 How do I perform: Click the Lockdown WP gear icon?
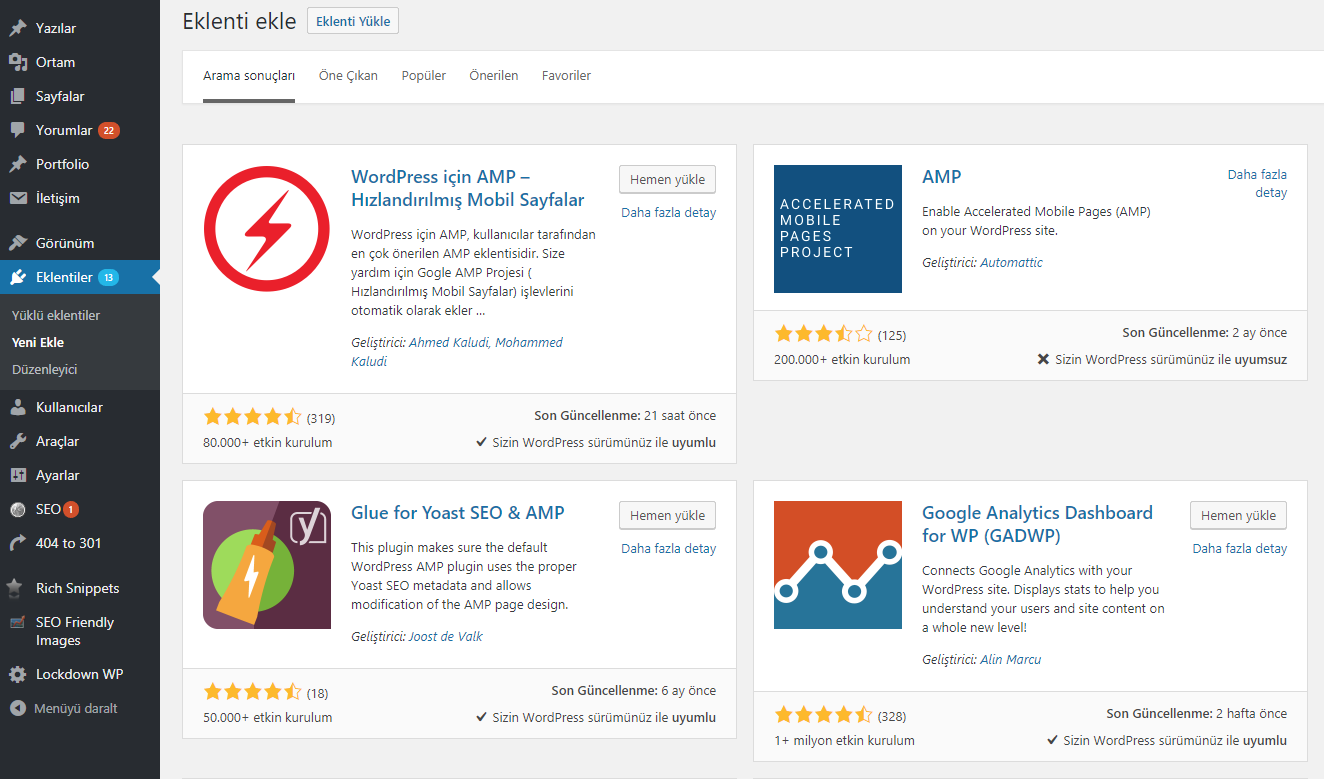[18, 674]
